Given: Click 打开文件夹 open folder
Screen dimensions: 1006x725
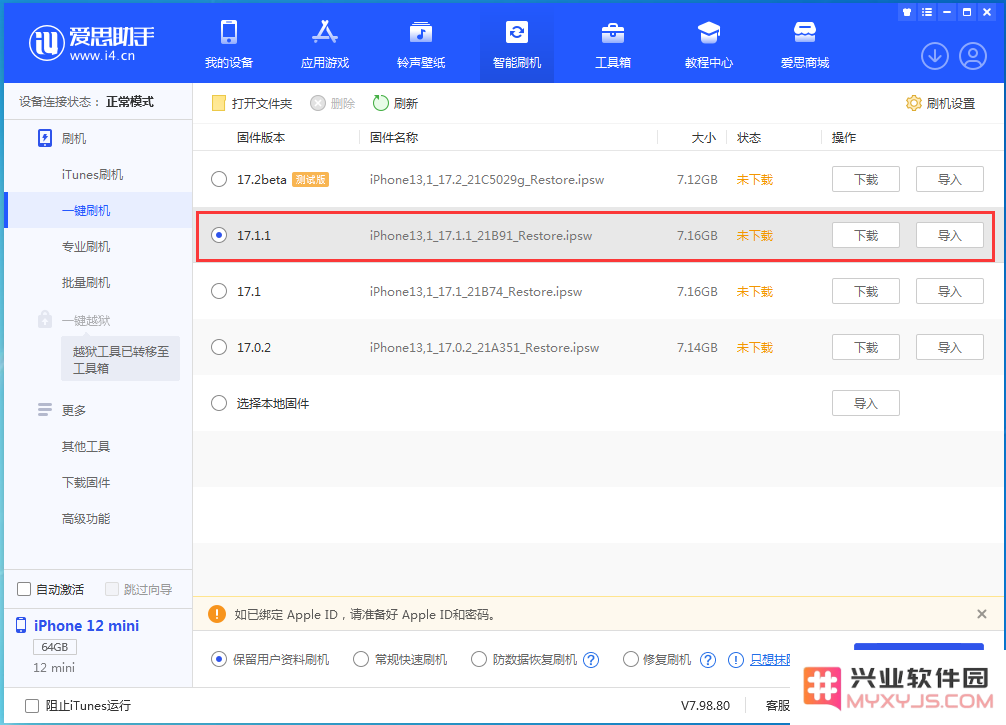Looking at the screenshot, I should pos(252,103).
